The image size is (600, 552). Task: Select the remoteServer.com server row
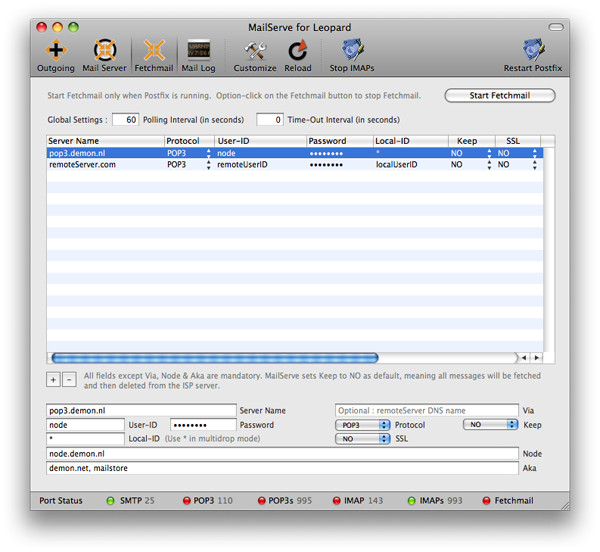click(295, 165)
